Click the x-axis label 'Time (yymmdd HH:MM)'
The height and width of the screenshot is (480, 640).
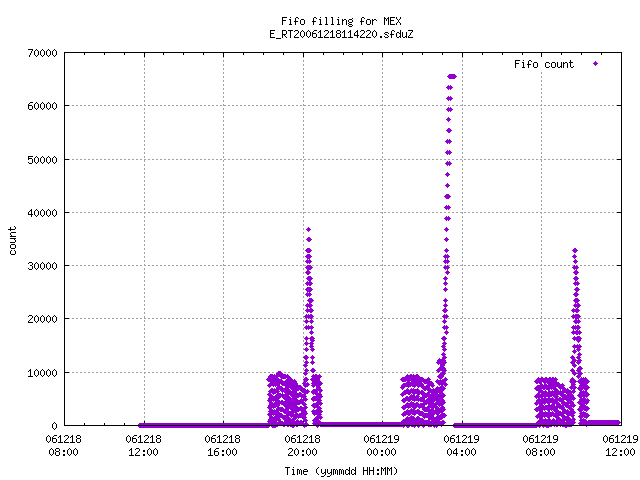(x=341, y=471)
